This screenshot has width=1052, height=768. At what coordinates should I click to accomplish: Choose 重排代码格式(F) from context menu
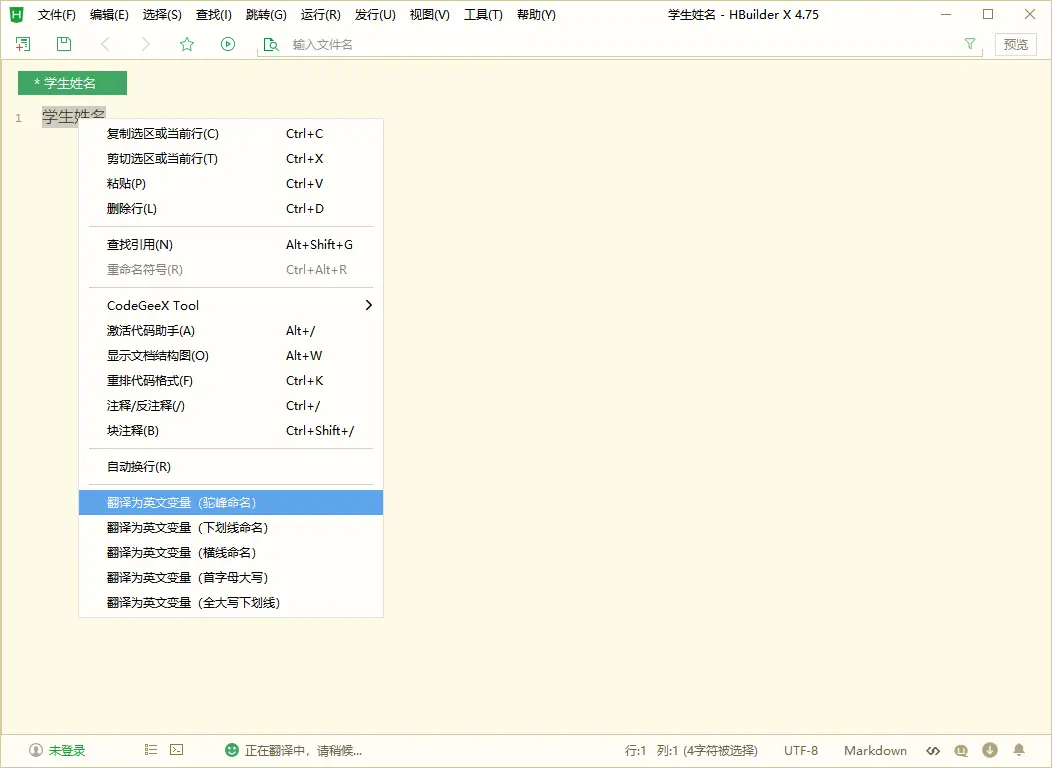click(x=150, y=381)
